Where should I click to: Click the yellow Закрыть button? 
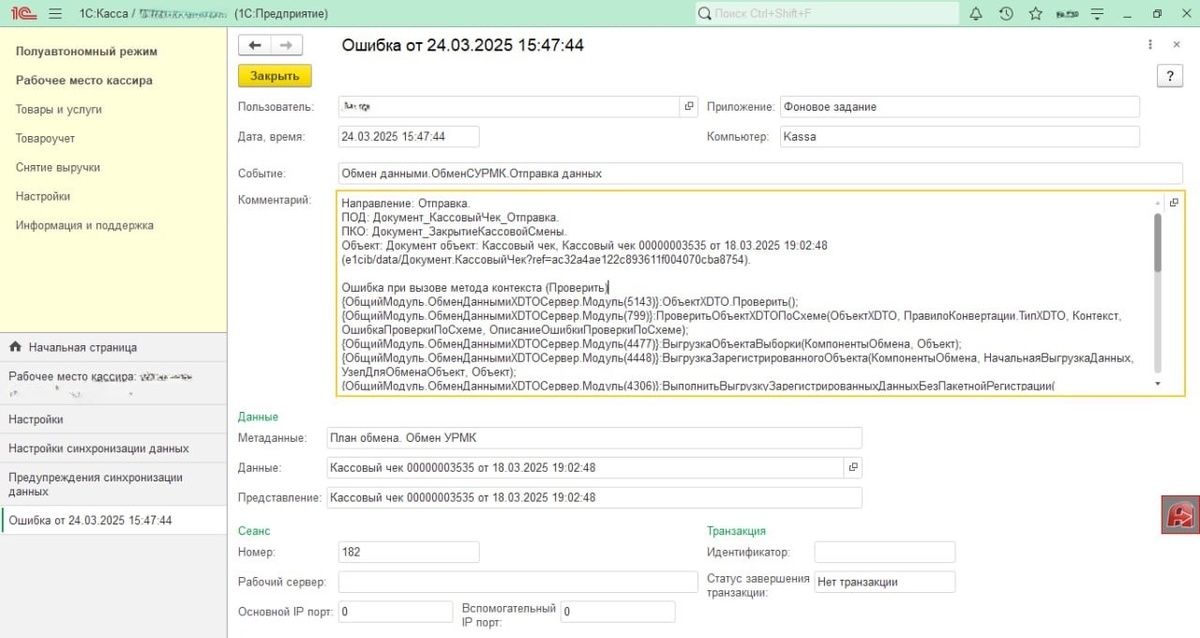coord(275,76)
